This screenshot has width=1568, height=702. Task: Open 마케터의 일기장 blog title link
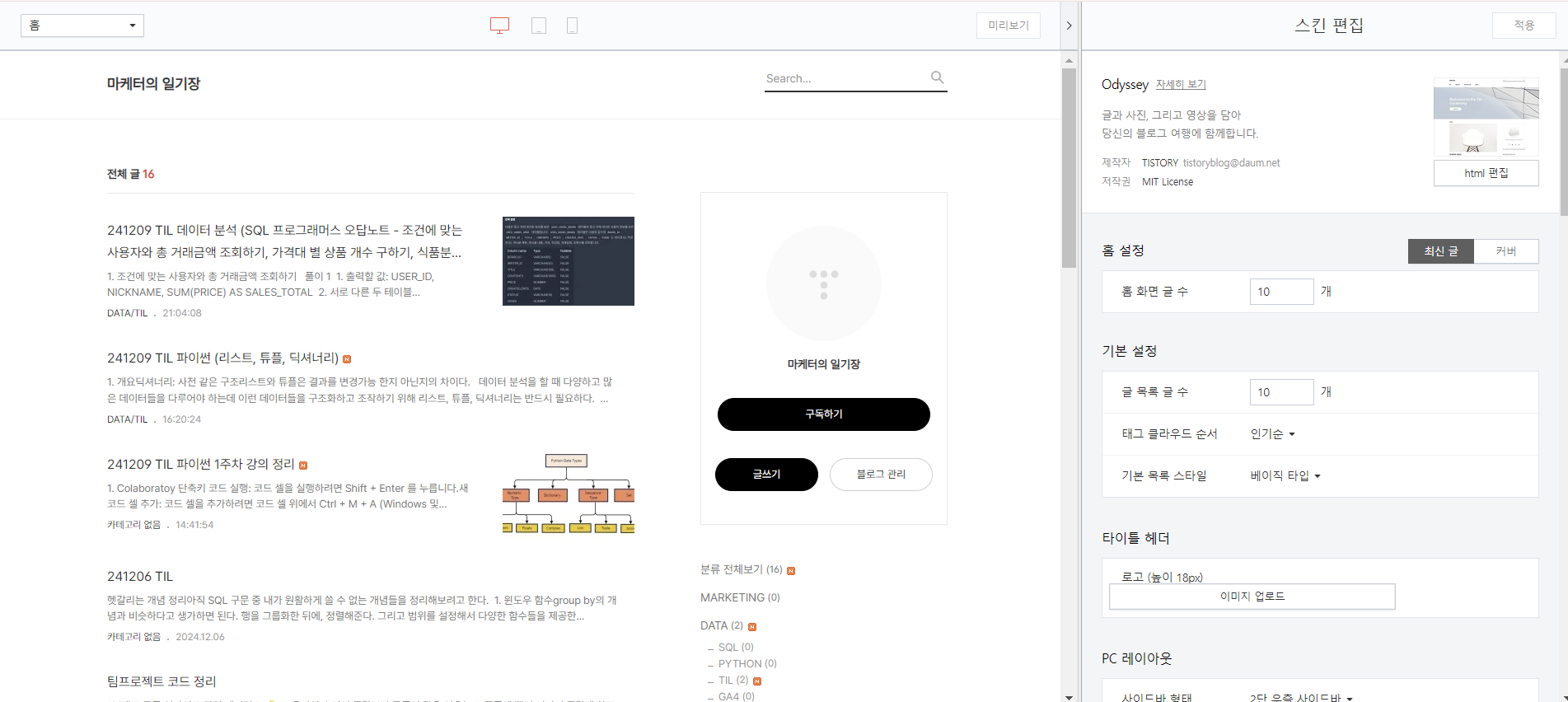(x=153, y=84)
